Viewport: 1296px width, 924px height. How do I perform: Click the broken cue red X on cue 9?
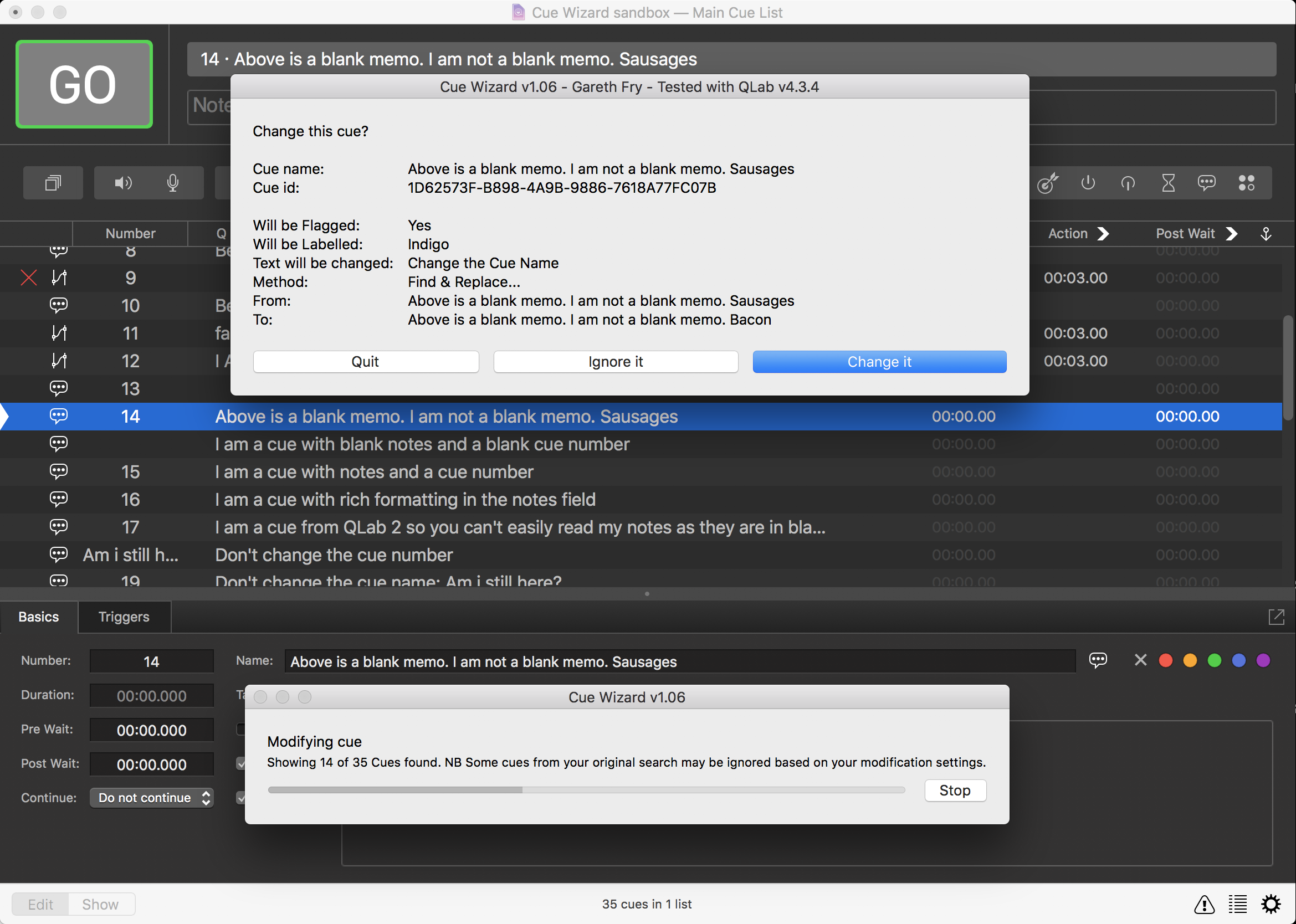pos(28,278)
